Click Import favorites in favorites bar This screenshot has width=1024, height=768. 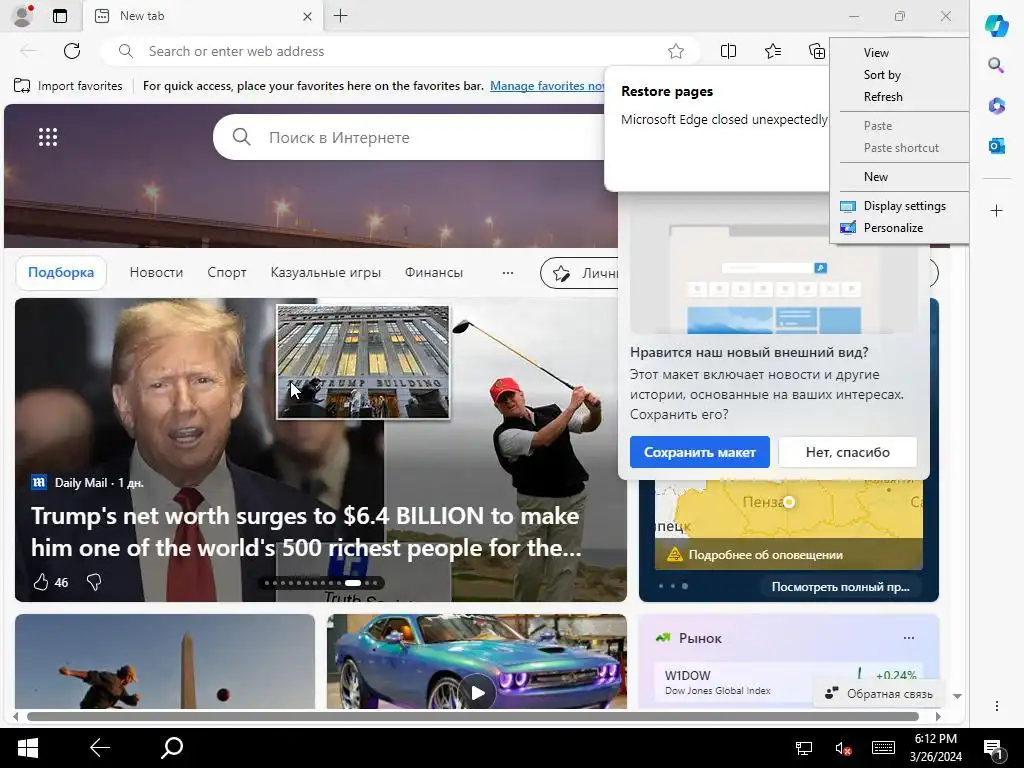tap(68, 86)
